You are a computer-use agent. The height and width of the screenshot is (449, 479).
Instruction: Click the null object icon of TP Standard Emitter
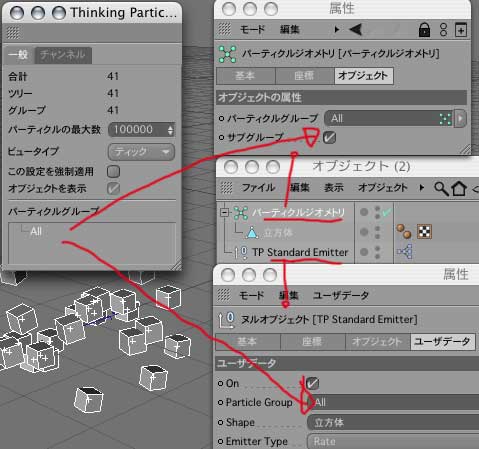click(241, 252)
